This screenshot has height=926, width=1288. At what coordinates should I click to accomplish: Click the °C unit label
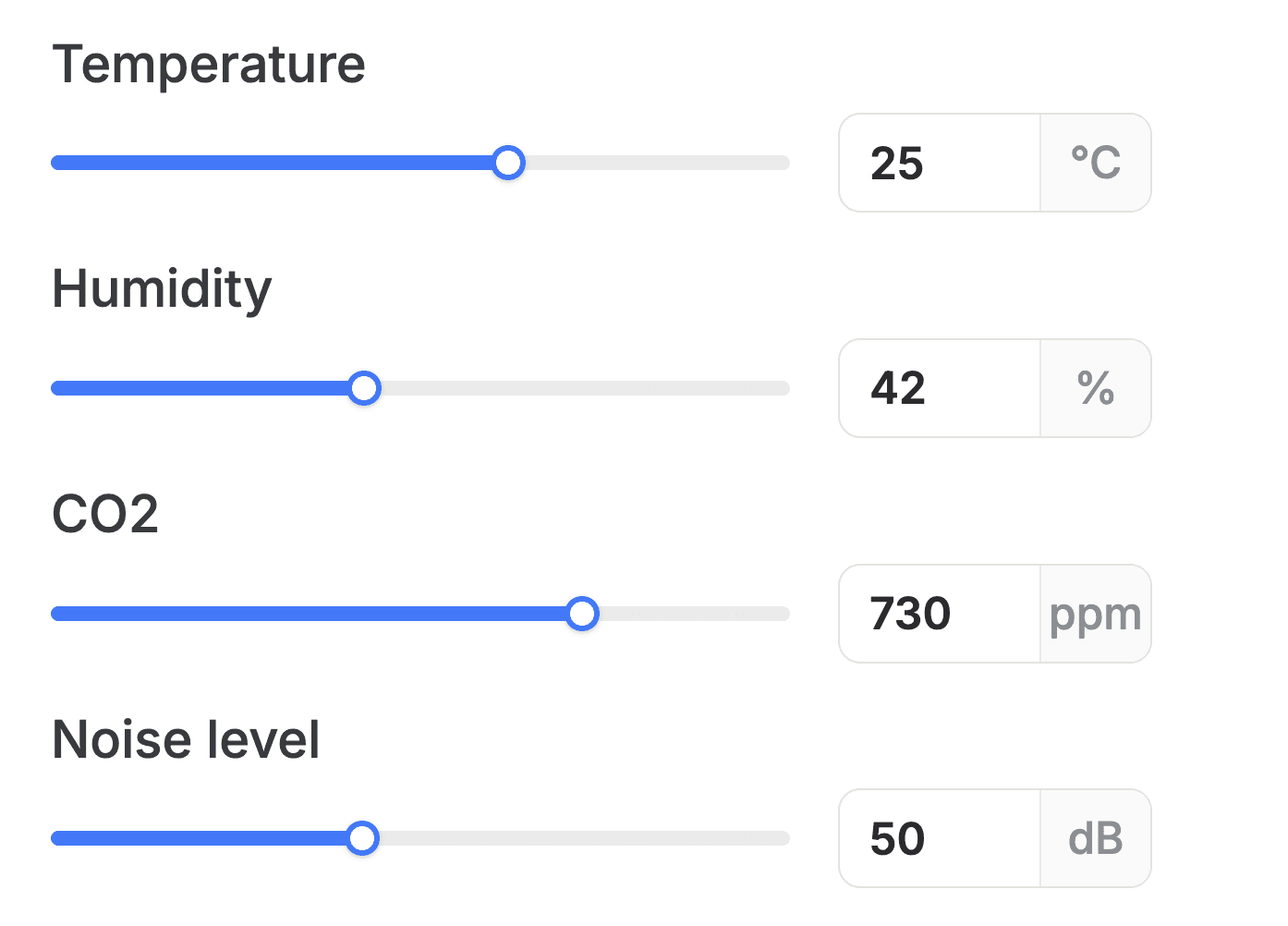[x=1096, y=163]
